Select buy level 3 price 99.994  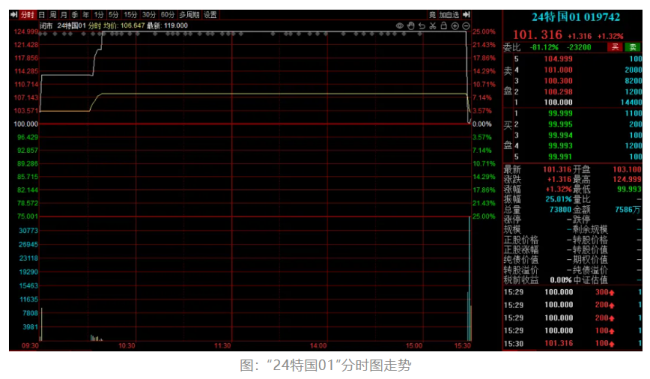tap(560, 135)
